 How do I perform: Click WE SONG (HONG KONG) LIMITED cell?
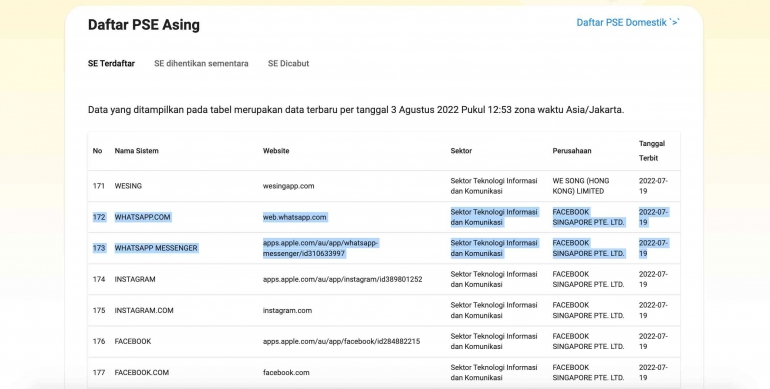pyautogui.click(x=581, y=186)
